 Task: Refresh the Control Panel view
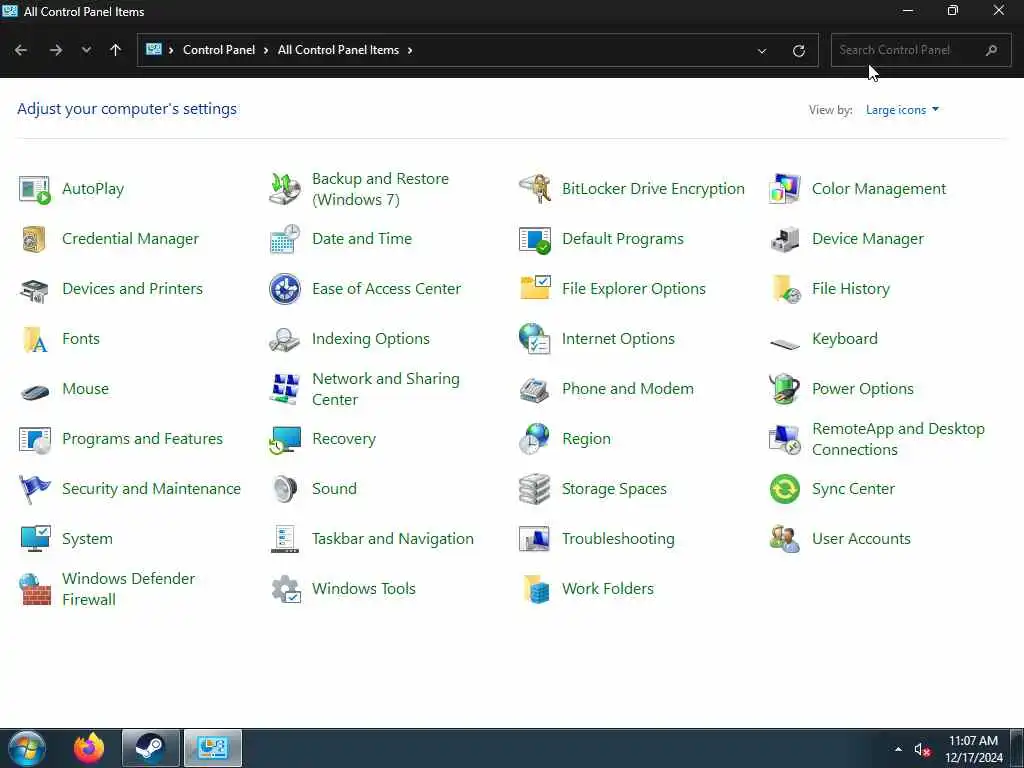799,51
